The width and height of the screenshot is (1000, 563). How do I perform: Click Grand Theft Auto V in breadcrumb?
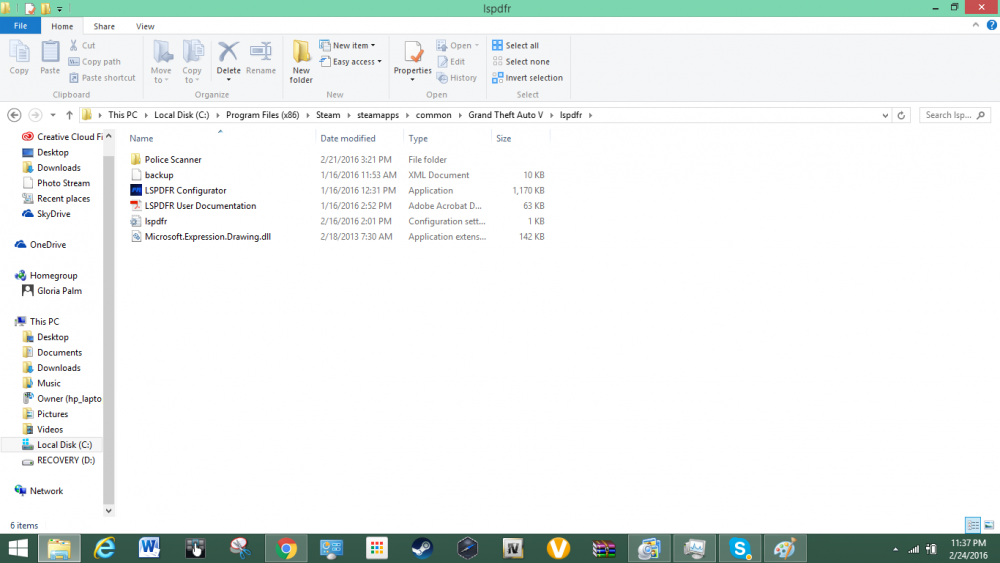click(506, 115)
